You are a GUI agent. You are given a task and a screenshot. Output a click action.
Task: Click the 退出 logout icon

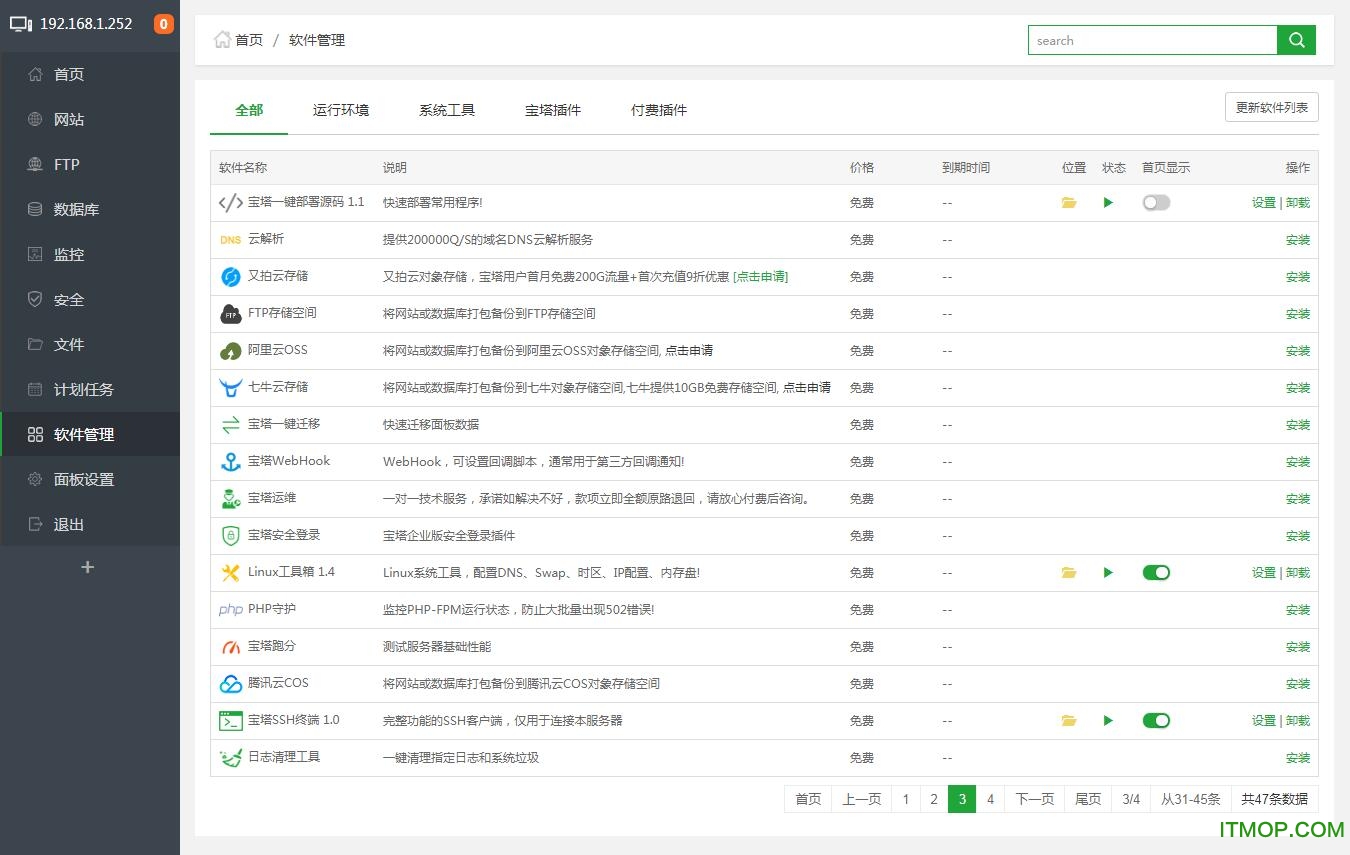(38, 524)
